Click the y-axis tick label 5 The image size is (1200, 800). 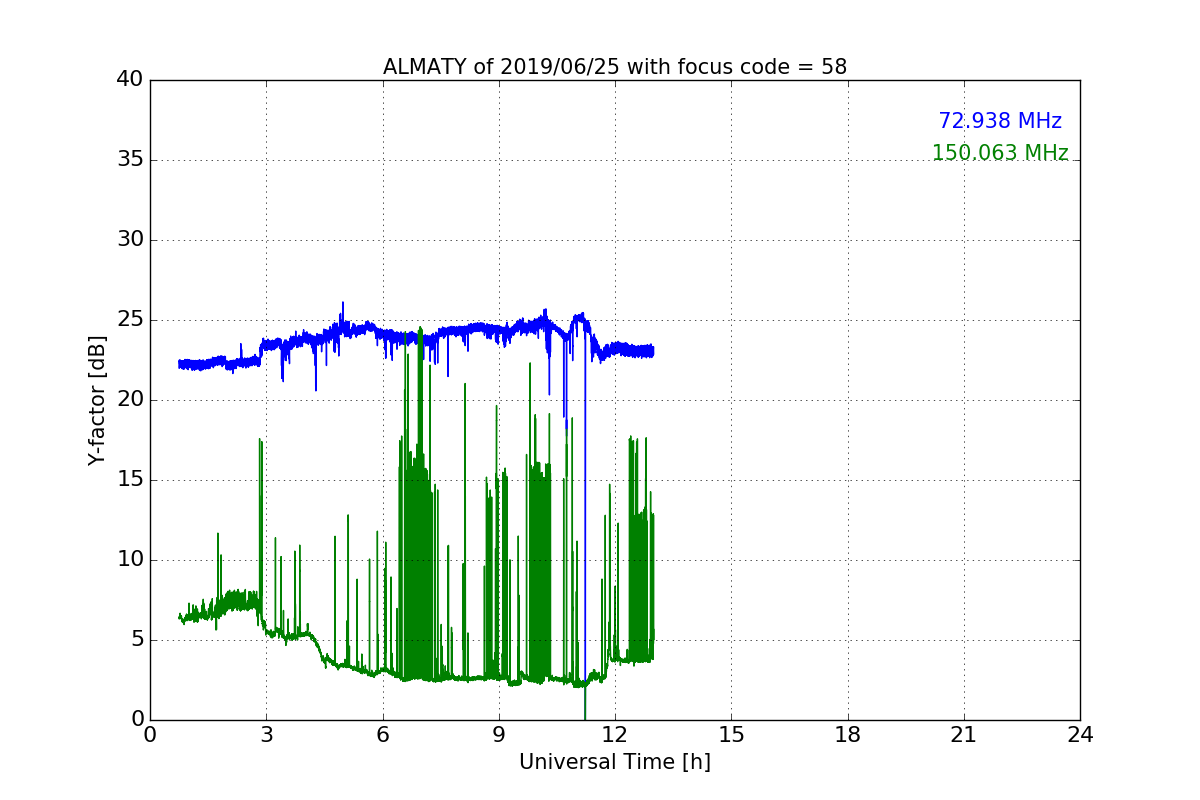[137, 640]
